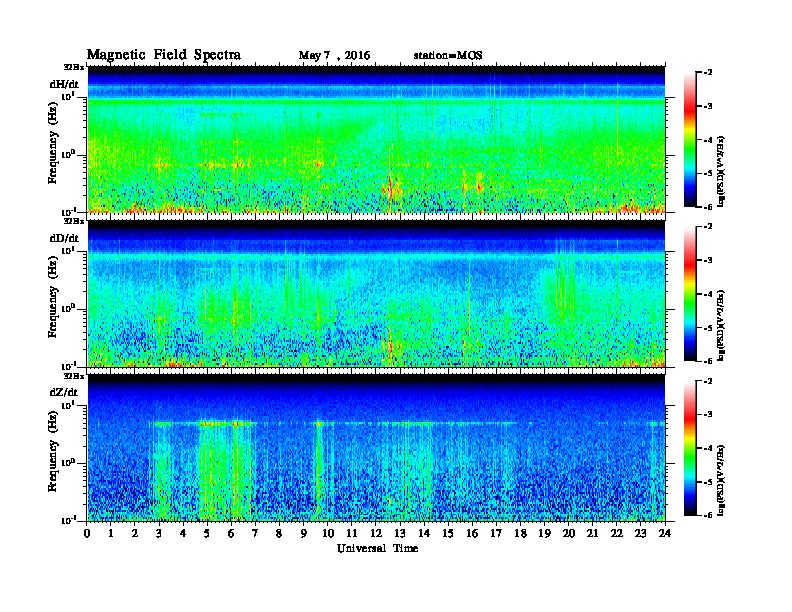
Task: Click the "4" hour tick label
Action: 183,533
